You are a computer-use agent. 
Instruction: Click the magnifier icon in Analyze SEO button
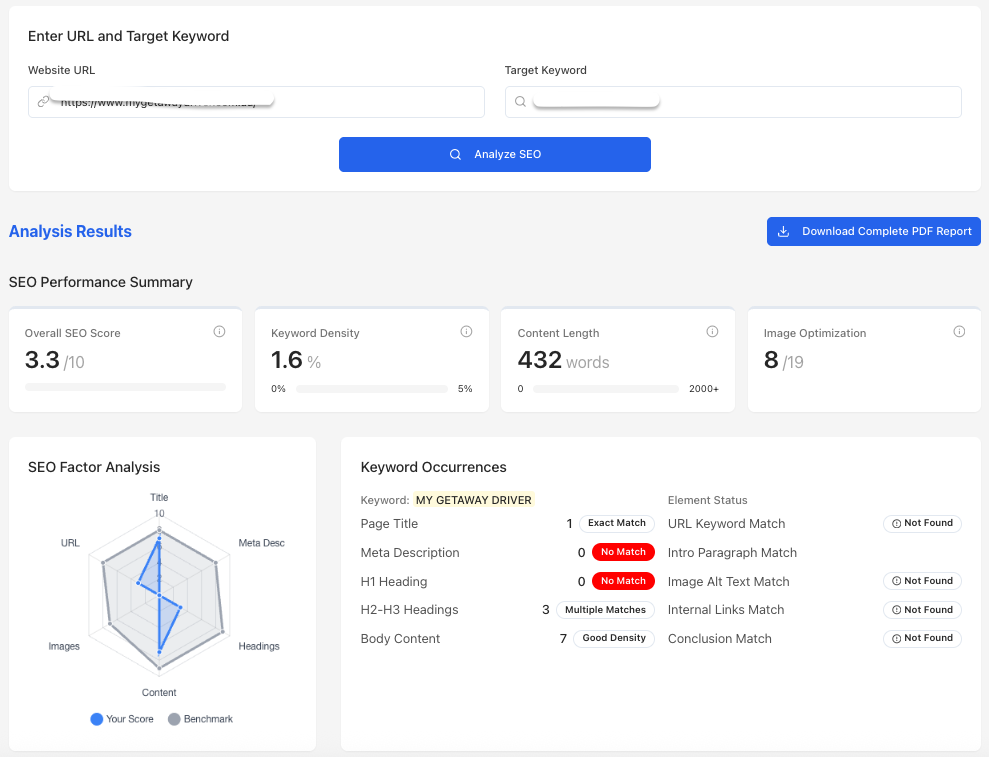click(x=455, y=154)
